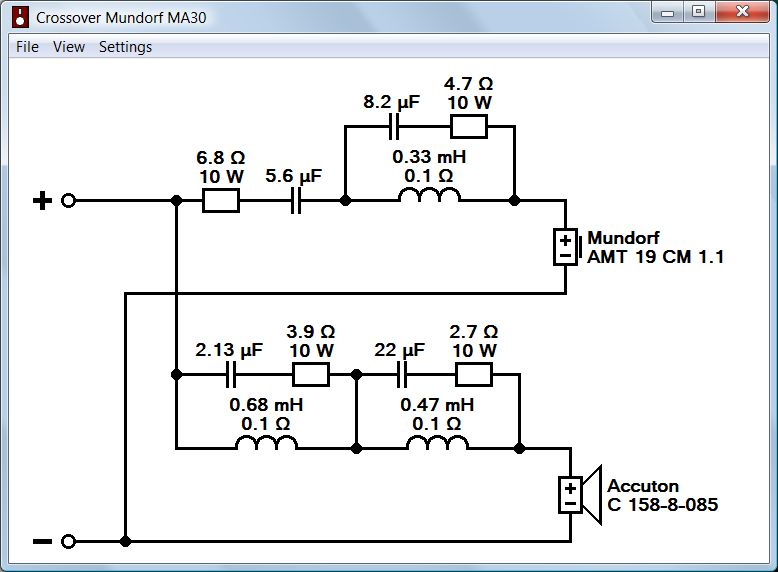Click the Crossover Mundorf MA30 window title
Image resolution: width=778 pixels, height=572 pixels.
(121, 18)
